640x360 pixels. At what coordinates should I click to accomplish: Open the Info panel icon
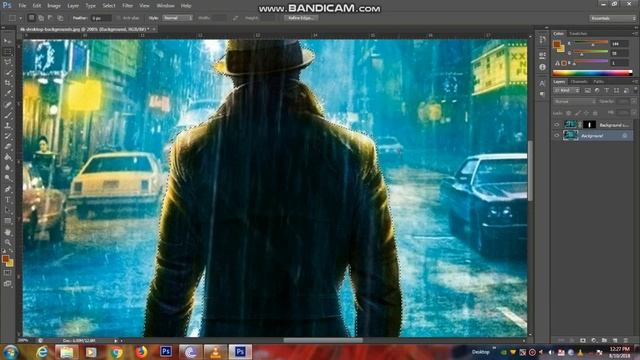tap(542, 67)
